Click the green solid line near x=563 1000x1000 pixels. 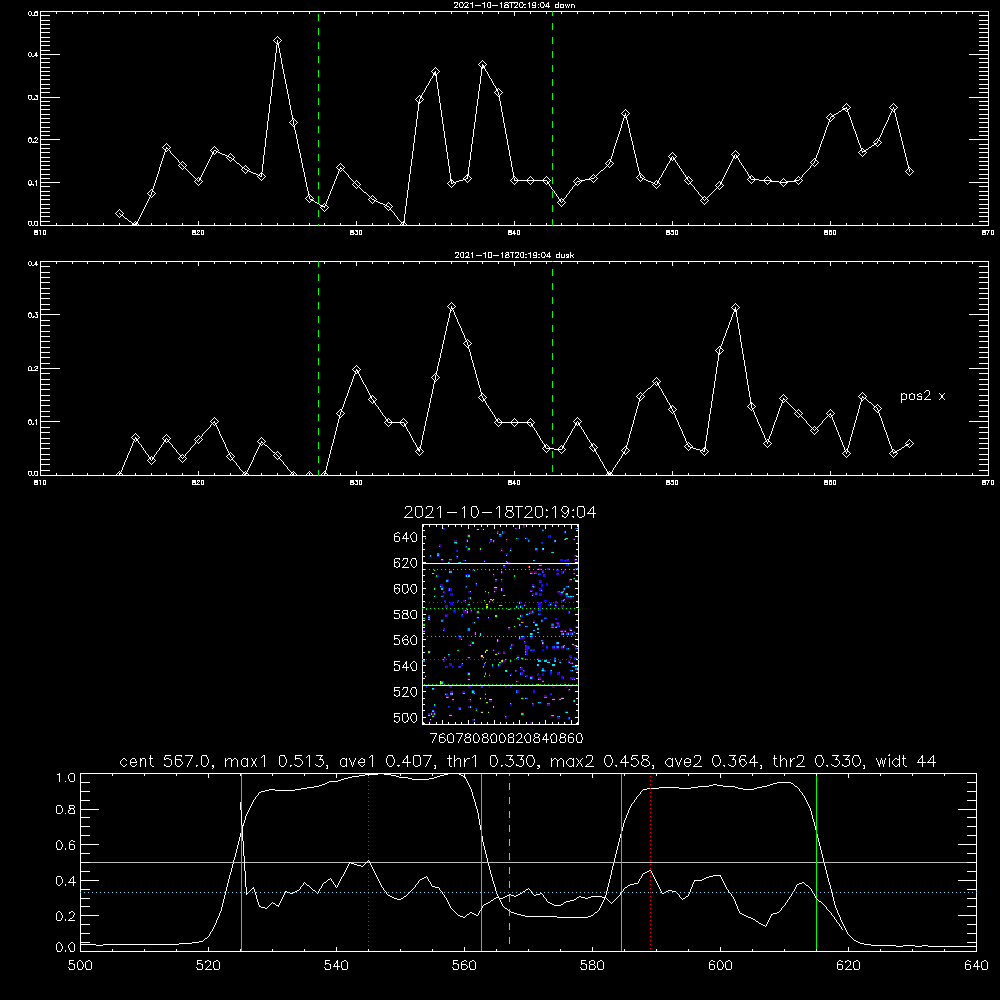(482, 861)
